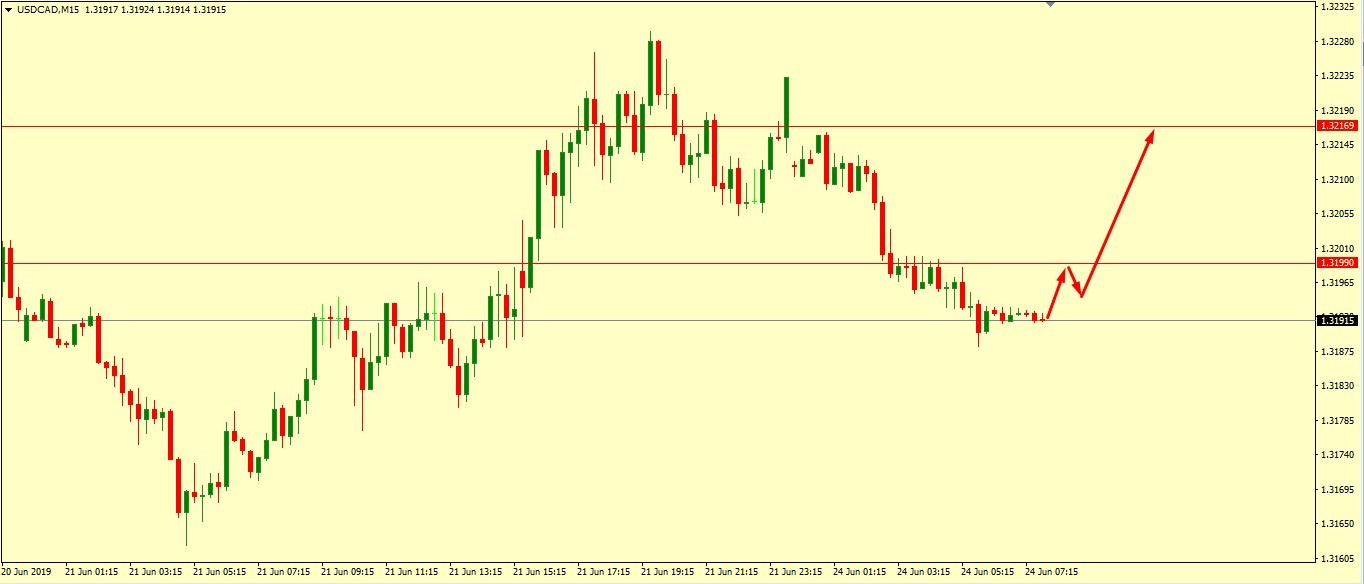Click the 21 Jun 13:15 time axis label
Screen dimensions: 1364x584
tap(477, 573)
